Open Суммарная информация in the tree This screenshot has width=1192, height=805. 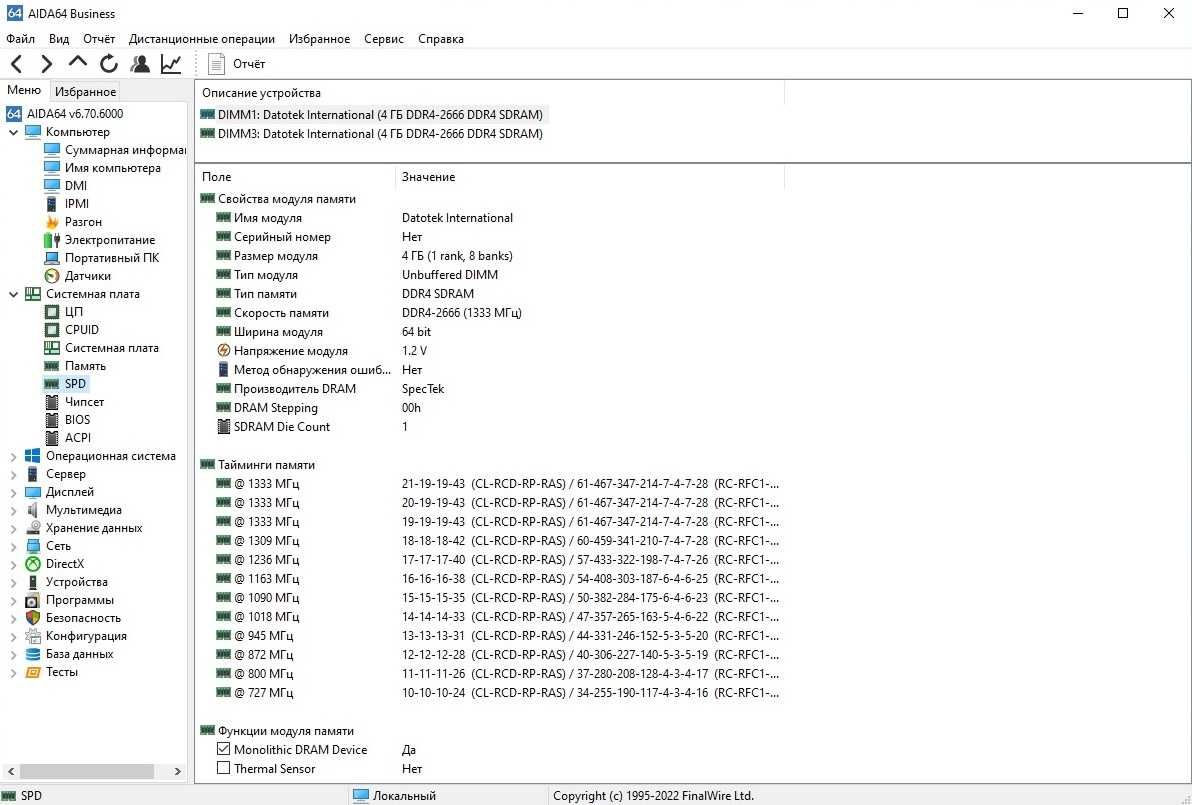coord(115,150)
